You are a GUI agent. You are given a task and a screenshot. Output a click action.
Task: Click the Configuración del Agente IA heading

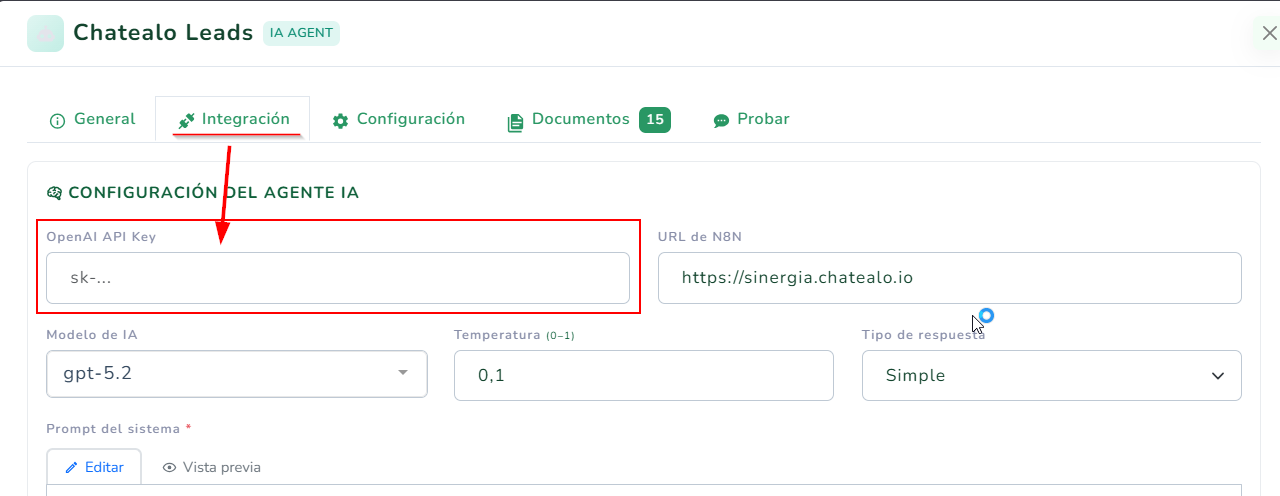pyautogui.click(x=214, y=193)
